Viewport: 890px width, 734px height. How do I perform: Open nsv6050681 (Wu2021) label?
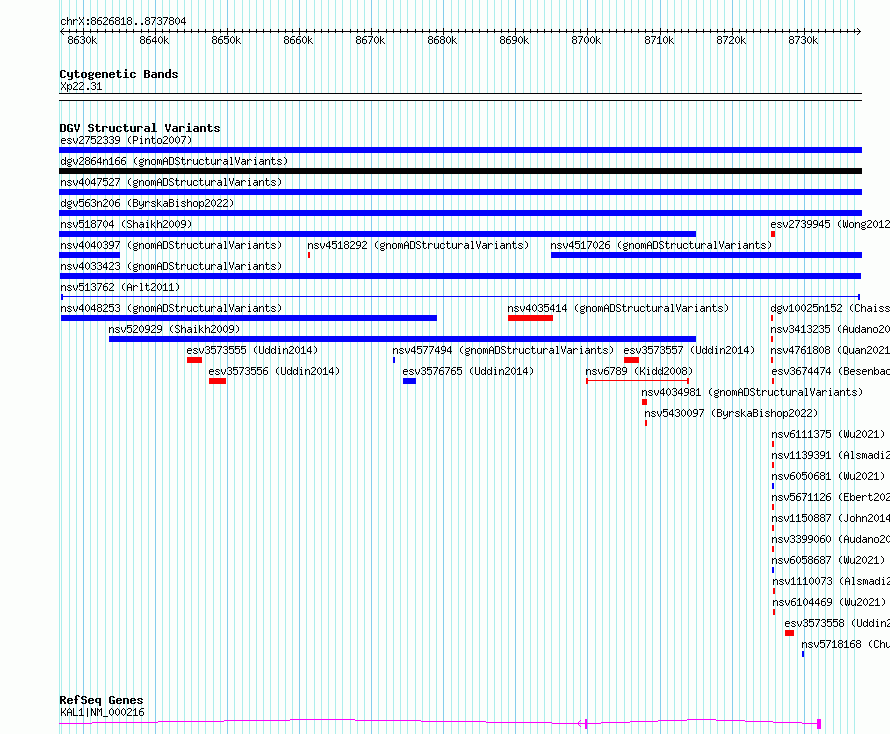tap(828, 476)
